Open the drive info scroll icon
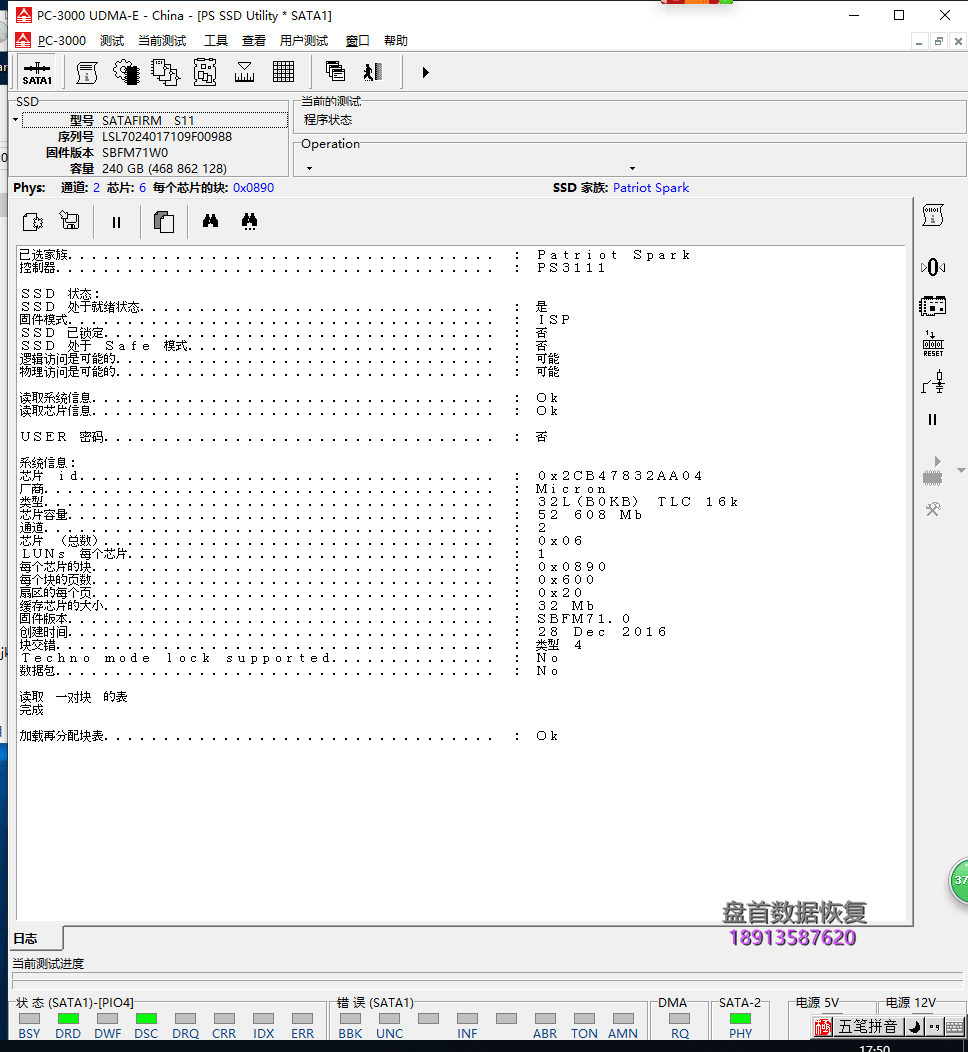This screenshot has height=1052, width=968. (87, 72)
